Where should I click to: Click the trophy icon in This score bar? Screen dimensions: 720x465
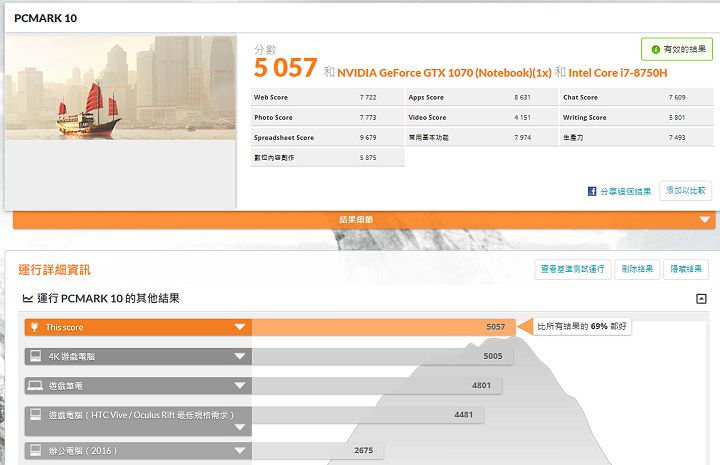pyautogui.click(x=35, y=327)
